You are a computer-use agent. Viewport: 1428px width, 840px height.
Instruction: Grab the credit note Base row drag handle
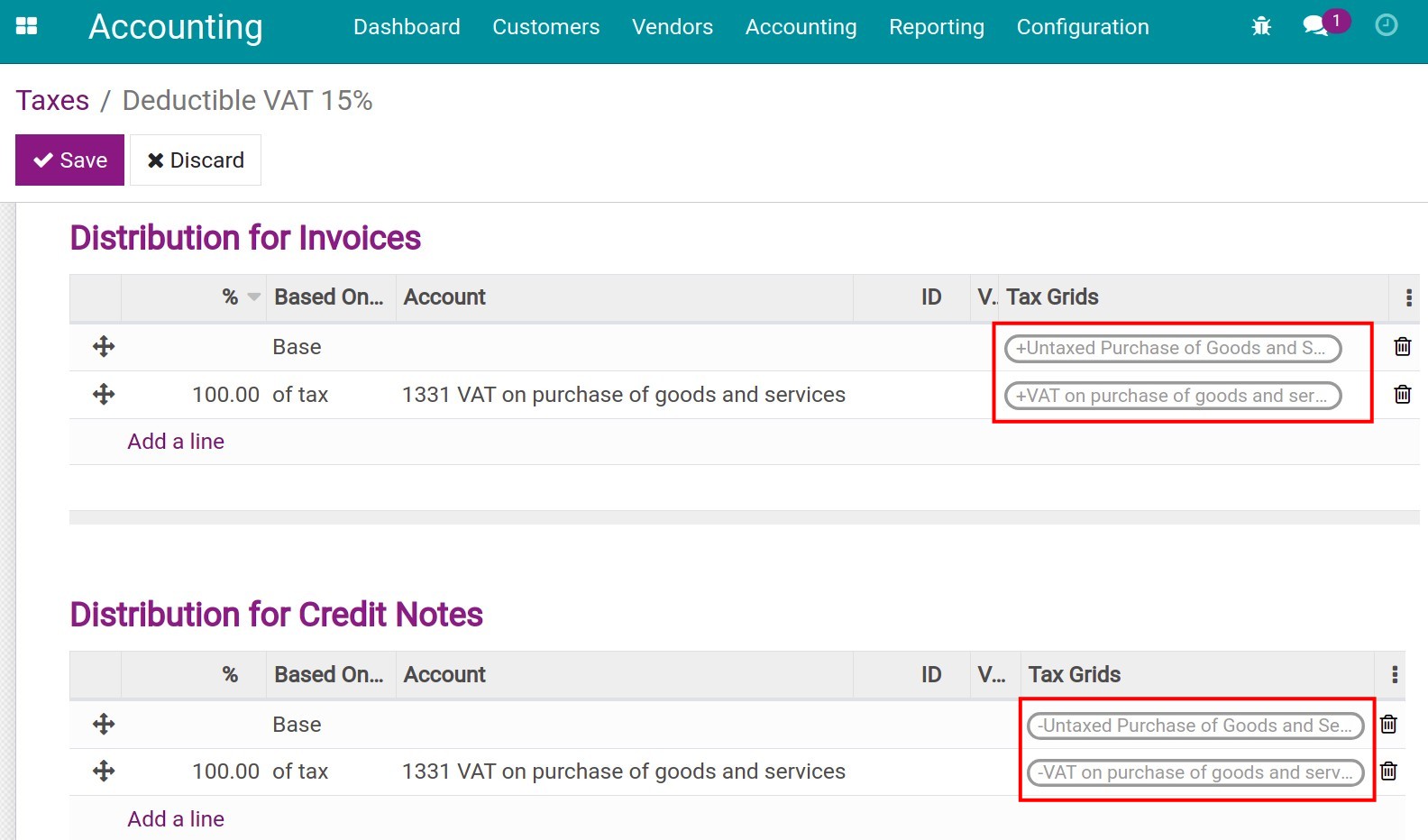click(104, 724)
